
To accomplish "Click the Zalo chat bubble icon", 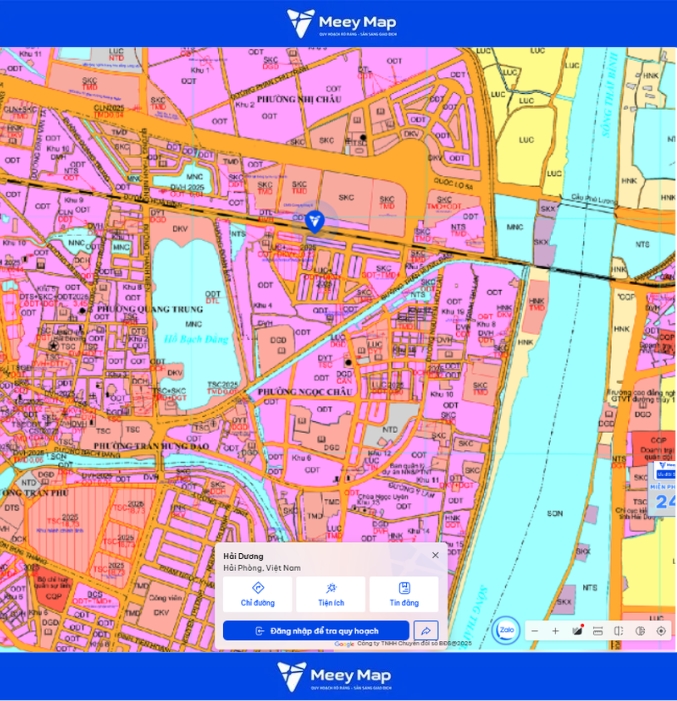I will [x=506, y=630].
